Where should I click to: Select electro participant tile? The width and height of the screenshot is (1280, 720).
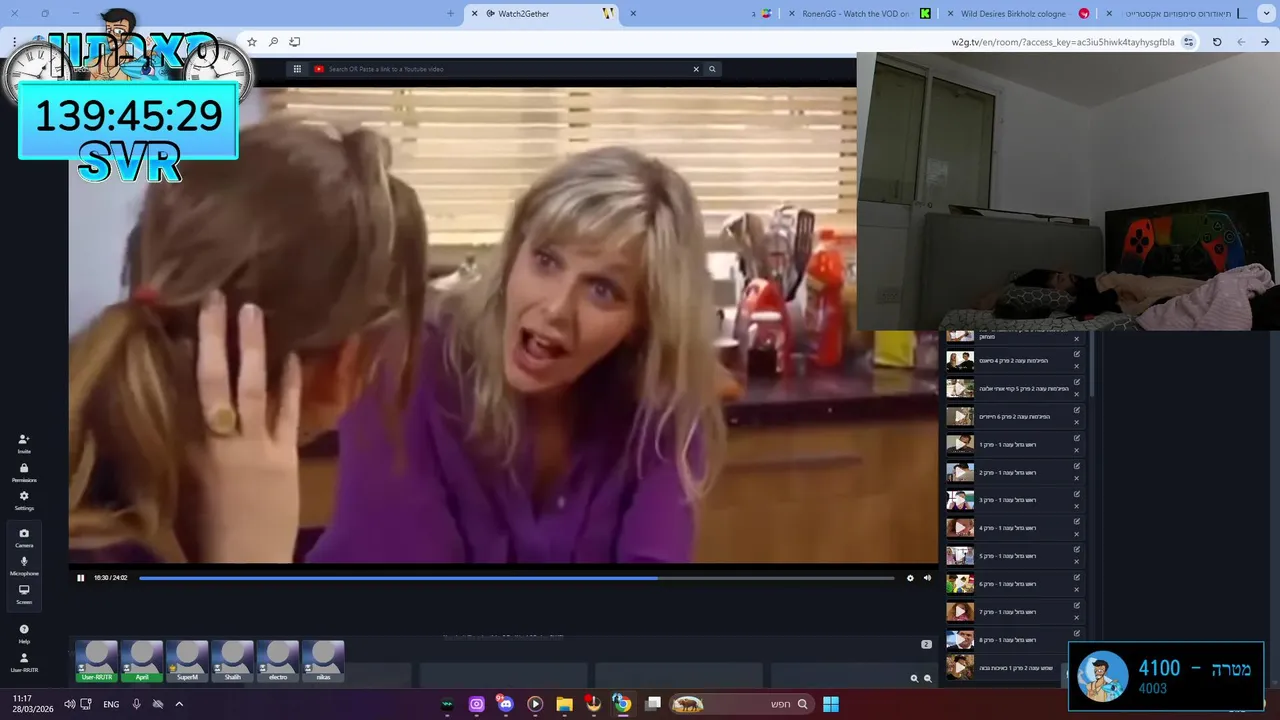(278, 661)
